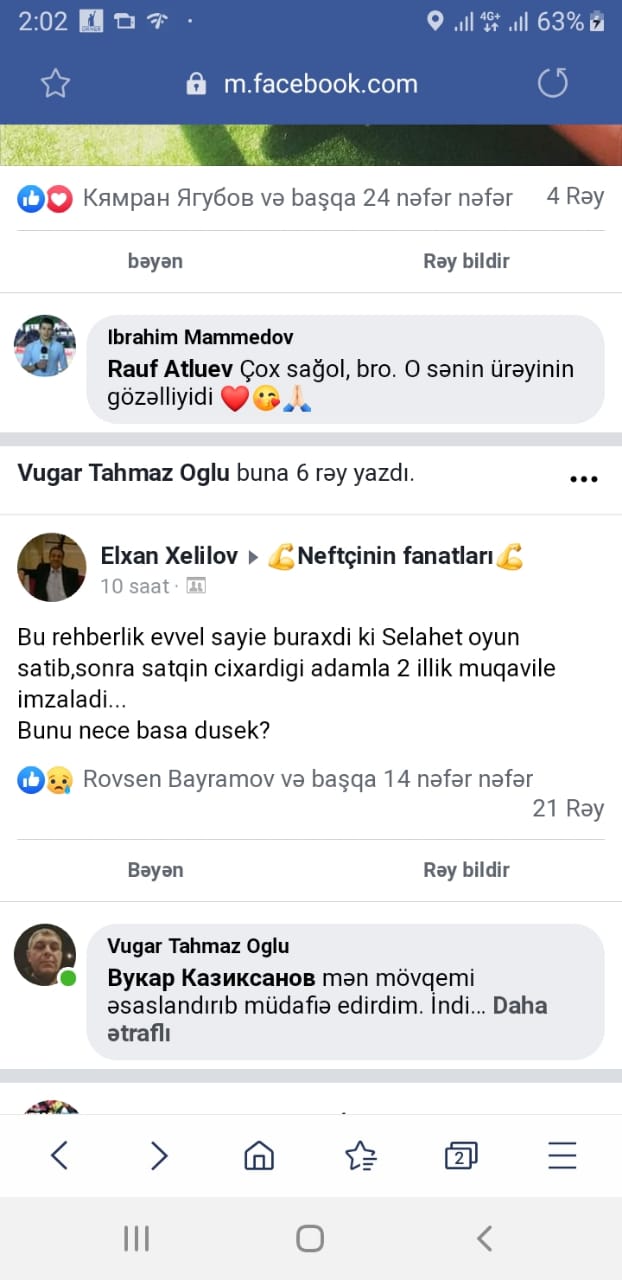
Task: Open the tabs switcher showing 2
Action: [x=460, y=1156]
